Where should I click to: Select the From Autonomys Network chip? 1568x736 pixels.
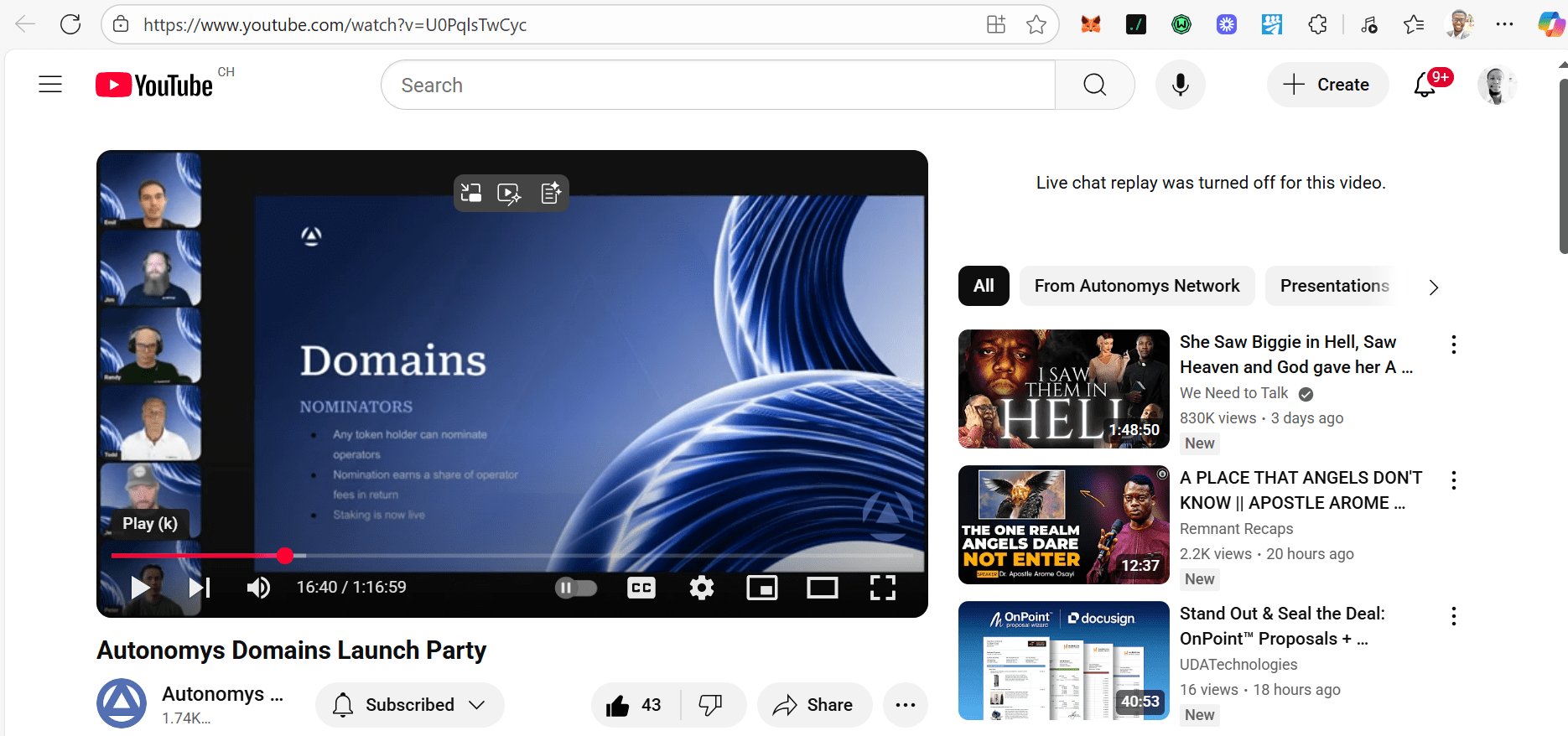[1137, 286]
